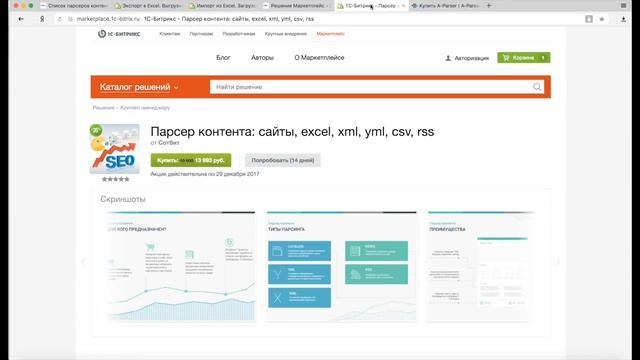The height and width of the screenshot is (360, 640).
Task: Open 'Клиентам' in top navigation
Action: click(x=169, y=34)
